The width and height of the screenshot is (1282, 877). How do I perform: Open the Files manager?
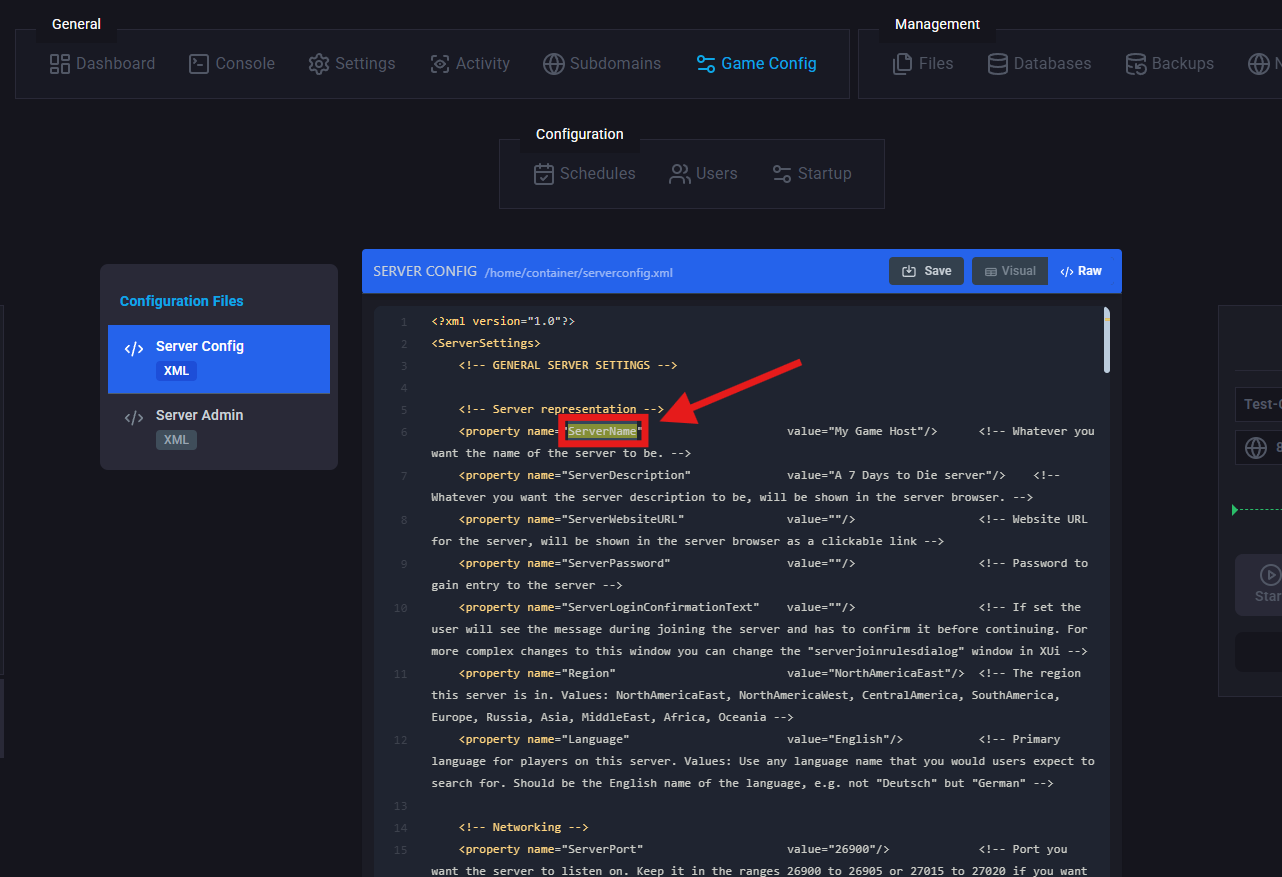(922, 64)
